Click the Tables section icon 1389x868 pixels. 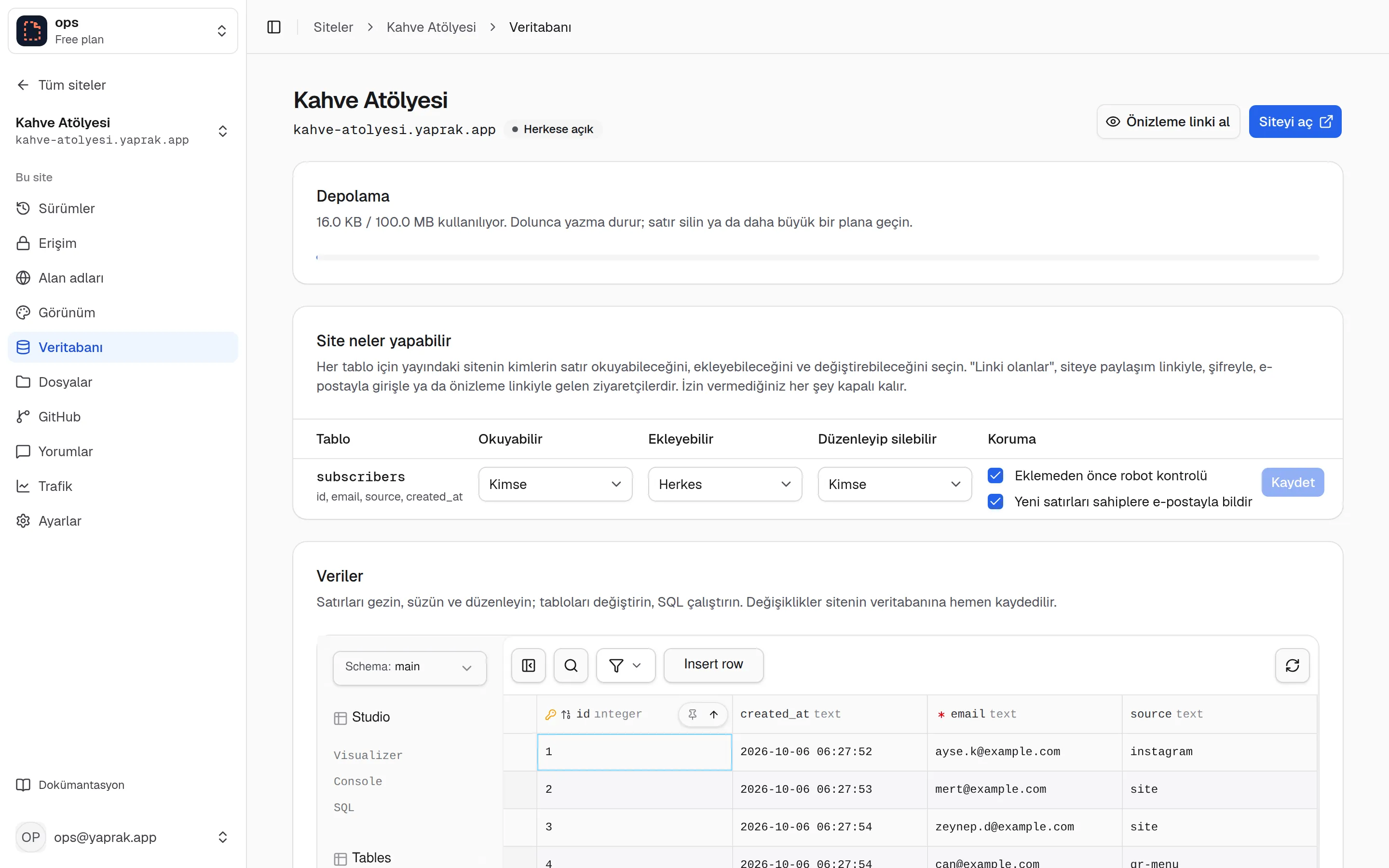[x=340, y=859]
